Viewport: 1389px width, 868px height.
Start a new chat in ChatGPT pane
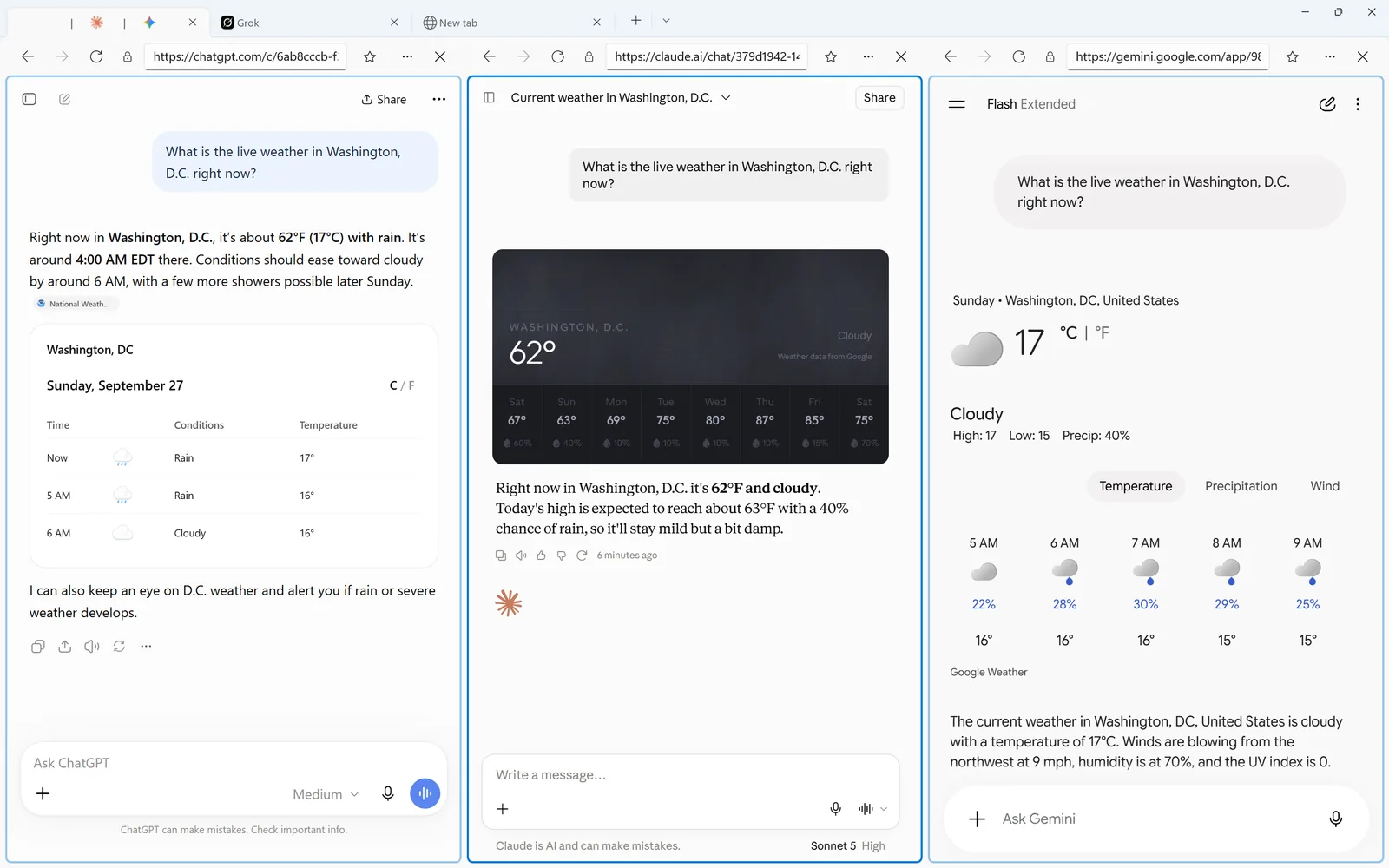64,99
